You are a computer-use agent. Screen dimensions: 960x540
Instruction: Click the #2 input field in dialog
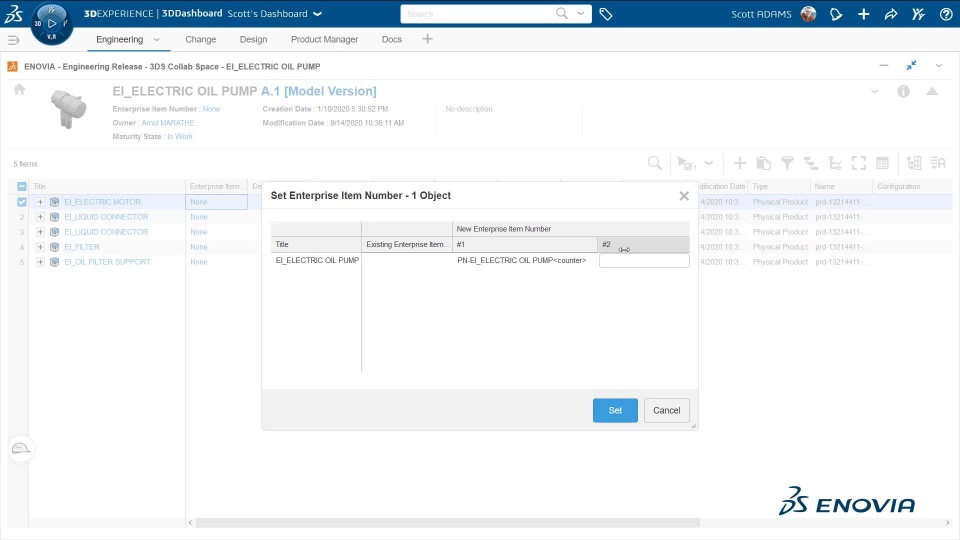coord(644,260)
